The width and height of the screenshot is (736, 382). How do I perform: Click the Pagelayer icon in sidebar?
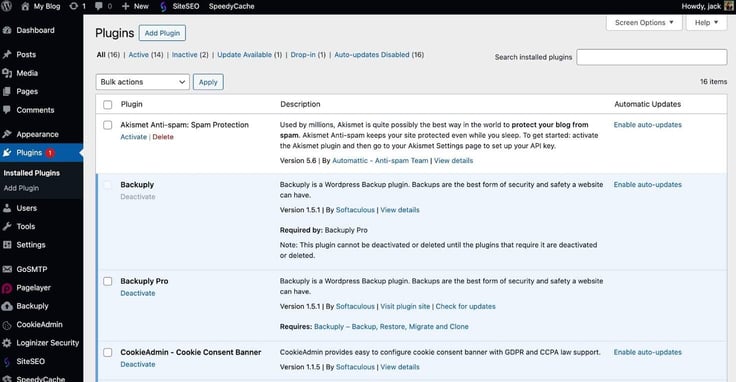click(7, 288)
